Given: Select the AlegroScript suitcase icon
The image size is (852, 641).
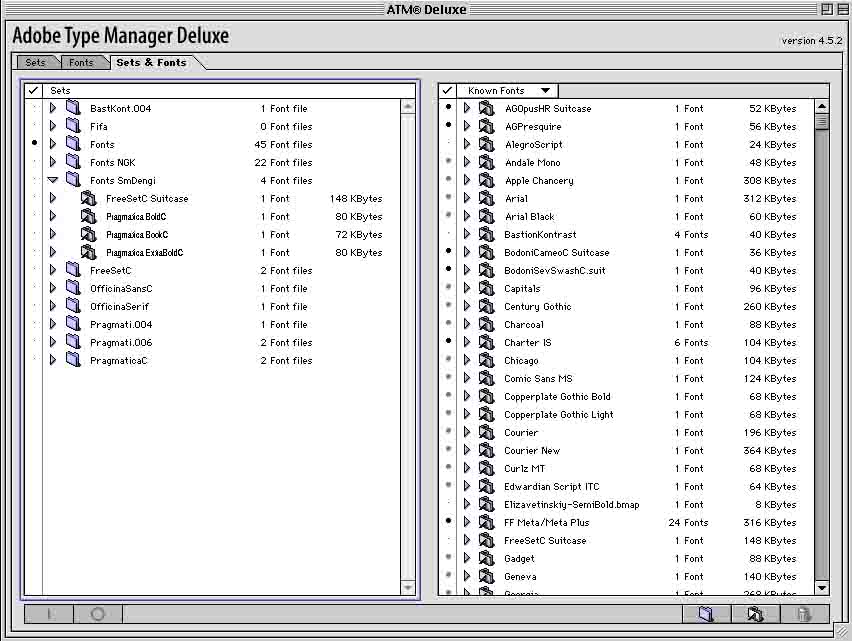Looking at the screenshot, I should click(x=486, y=144).
